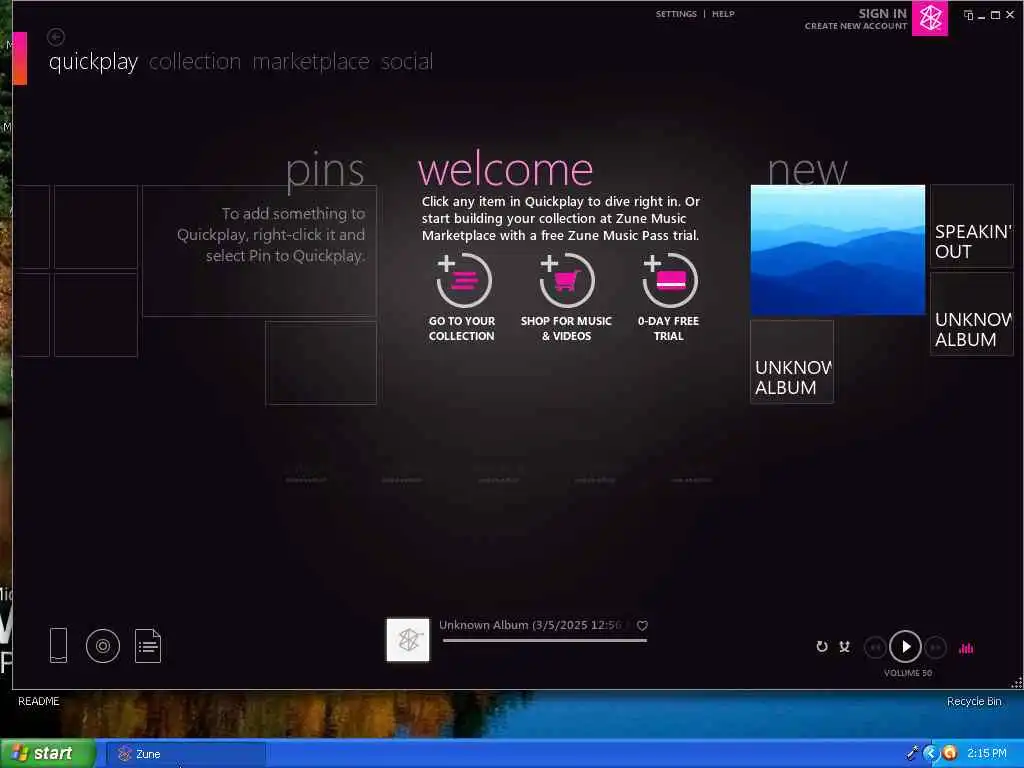Screen dimensions: 1024x768
Task: Click the Free Trial pass icon
Action: (669, 280)
